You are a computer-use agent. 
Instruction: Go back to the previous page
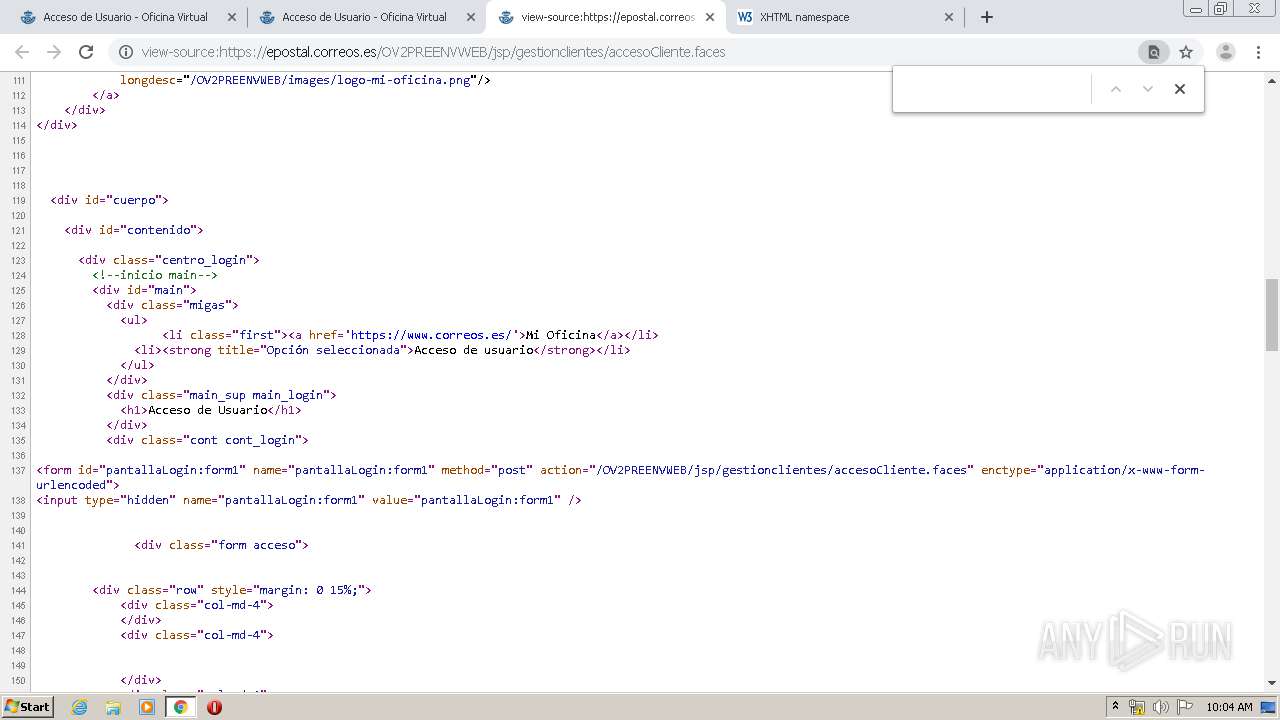coord(22,52)
